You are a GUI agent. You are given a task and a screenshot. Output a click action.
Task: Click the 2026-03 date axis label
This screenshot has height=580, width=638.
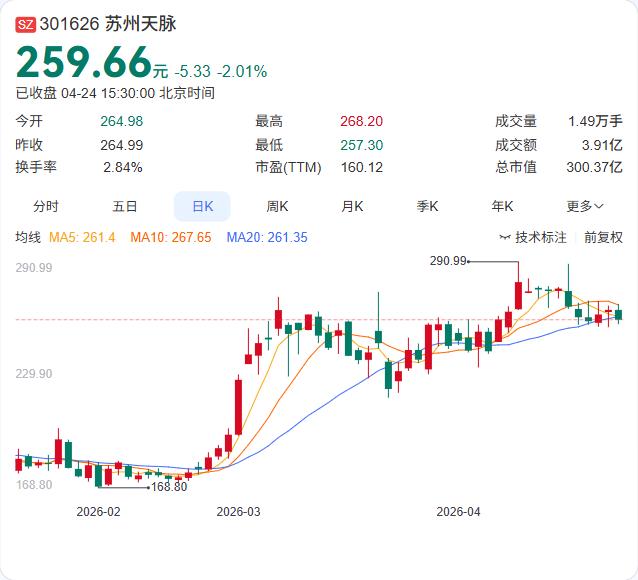pyautogui.click(x=238, y=512)
